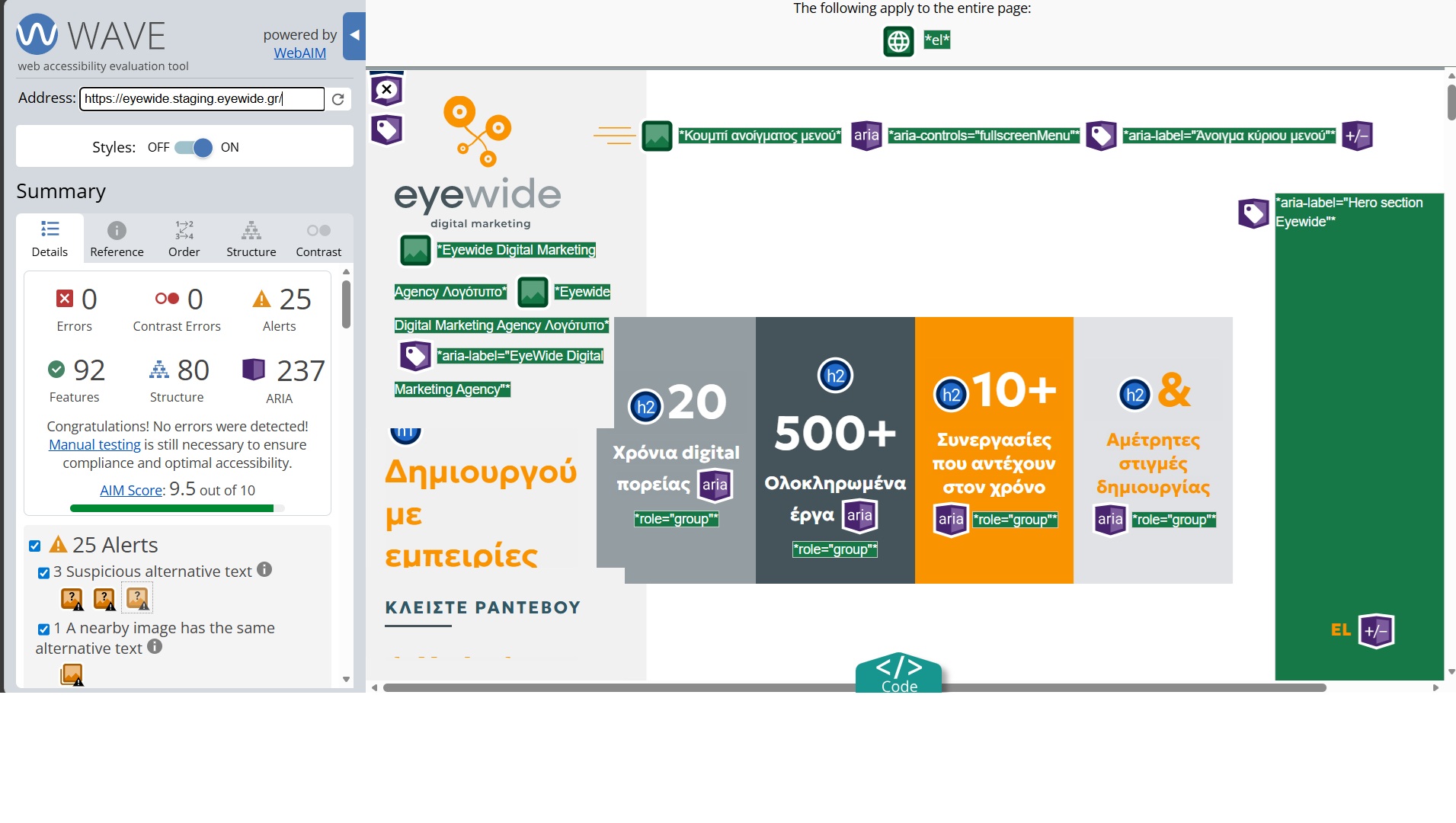Click the scroll down arrow in the details panel
This screenshot has width=1456, height=823.
tap(347, 679)
